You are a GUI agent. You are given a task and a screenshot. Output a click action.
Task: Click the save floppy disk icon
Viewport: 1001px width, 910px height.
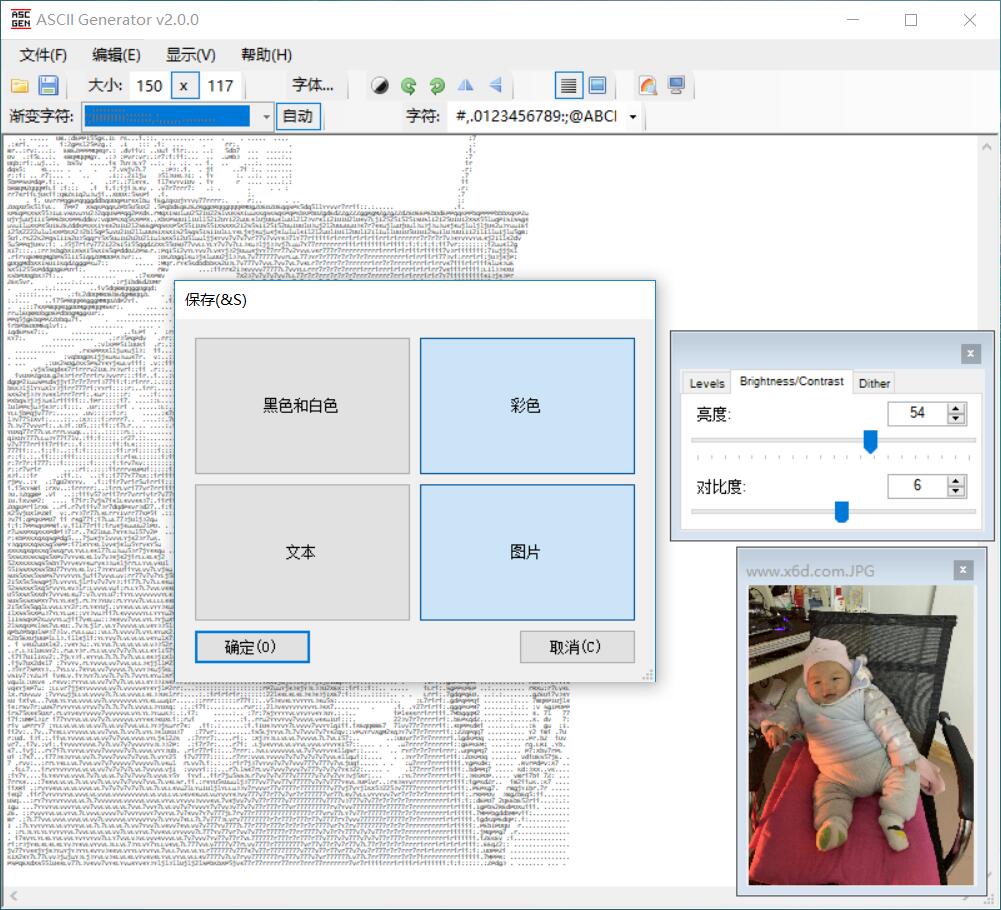tap(48, 86)
